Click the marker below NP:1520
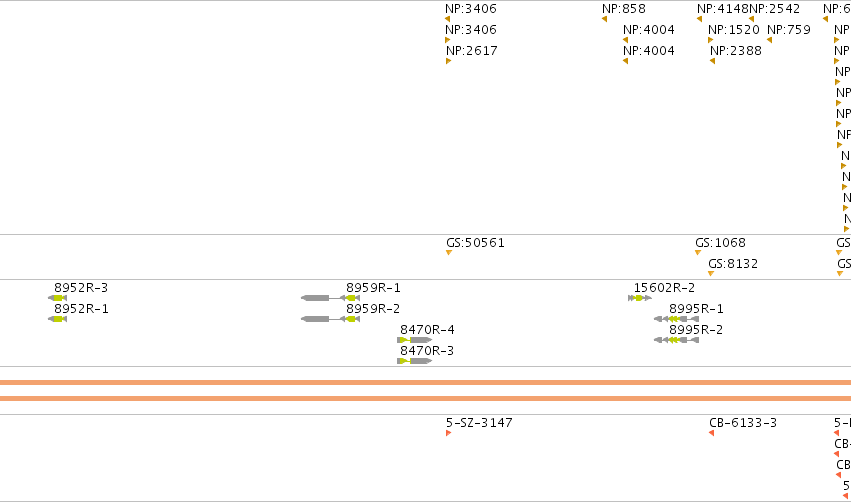 pyautogui.click(x=710, y=40)
